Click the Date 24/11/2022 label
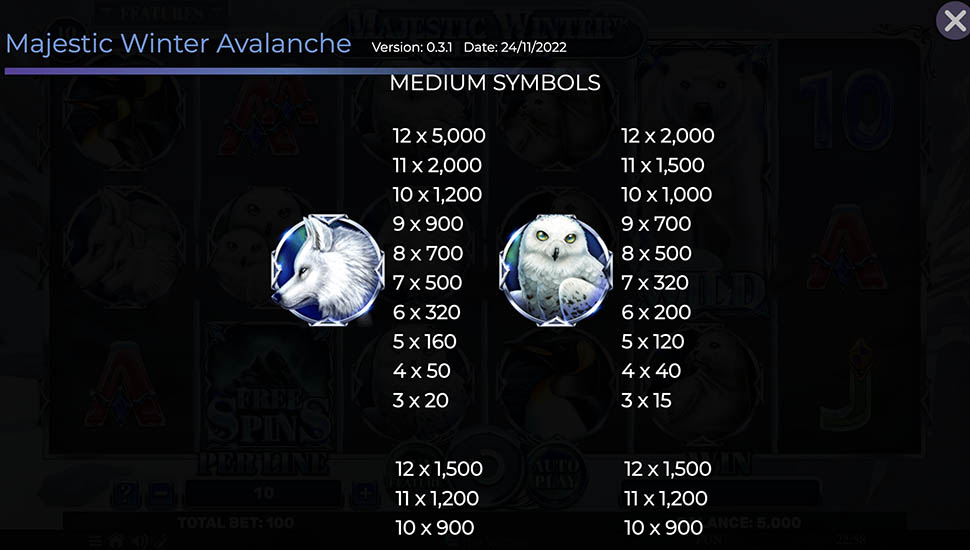970x550 pixels. [515, 47]
